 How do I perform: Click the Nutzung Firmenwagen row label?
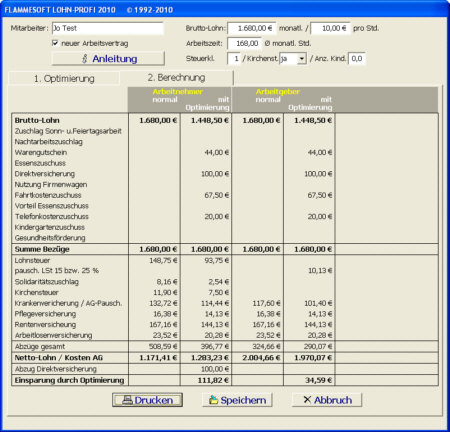[51, 184]
